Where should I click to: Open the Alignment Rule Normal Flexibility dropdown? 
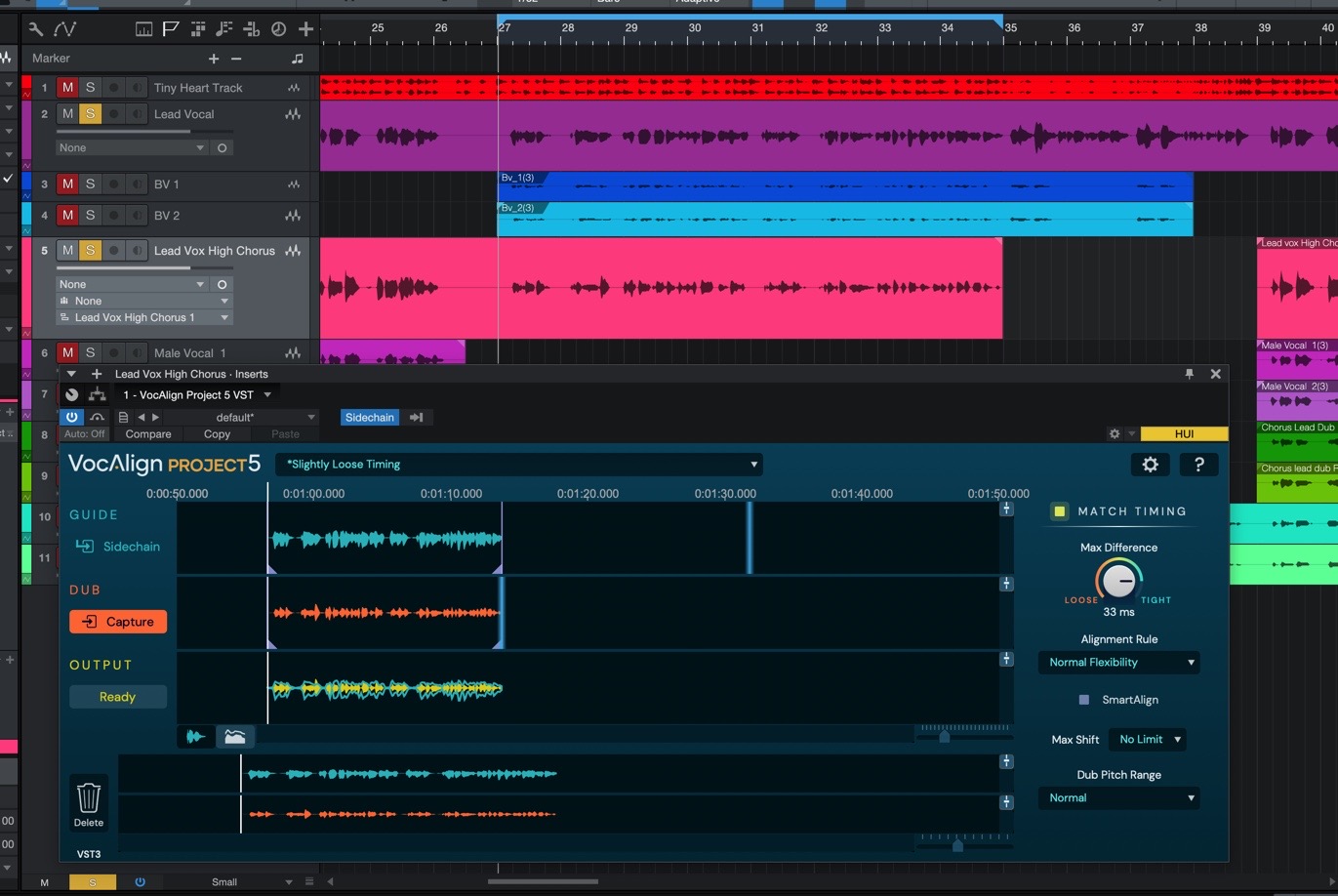pos(1118,663)
